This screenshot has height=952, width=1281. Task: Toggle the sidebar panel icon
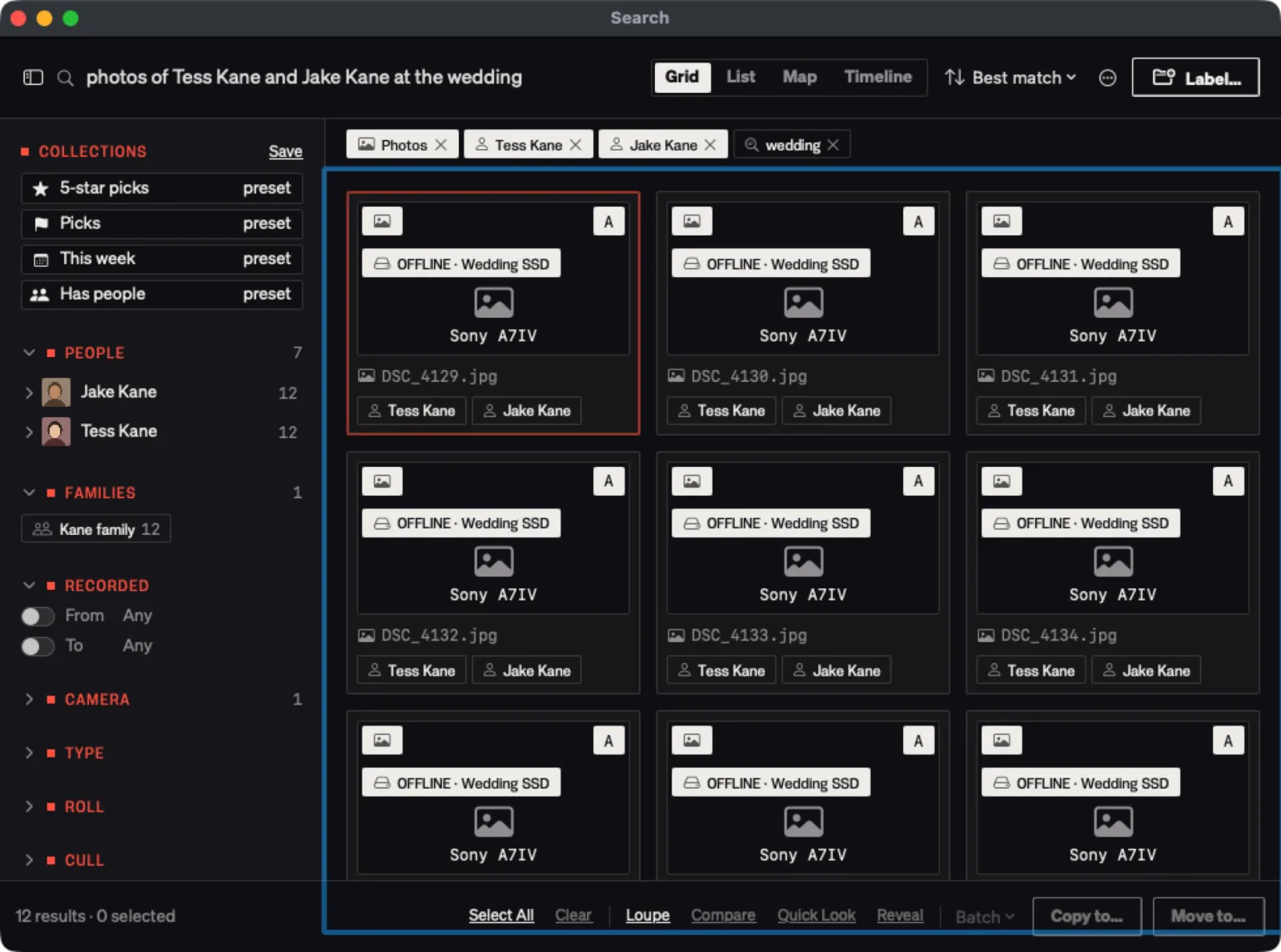pyautogui.click(x=33, y=78)
